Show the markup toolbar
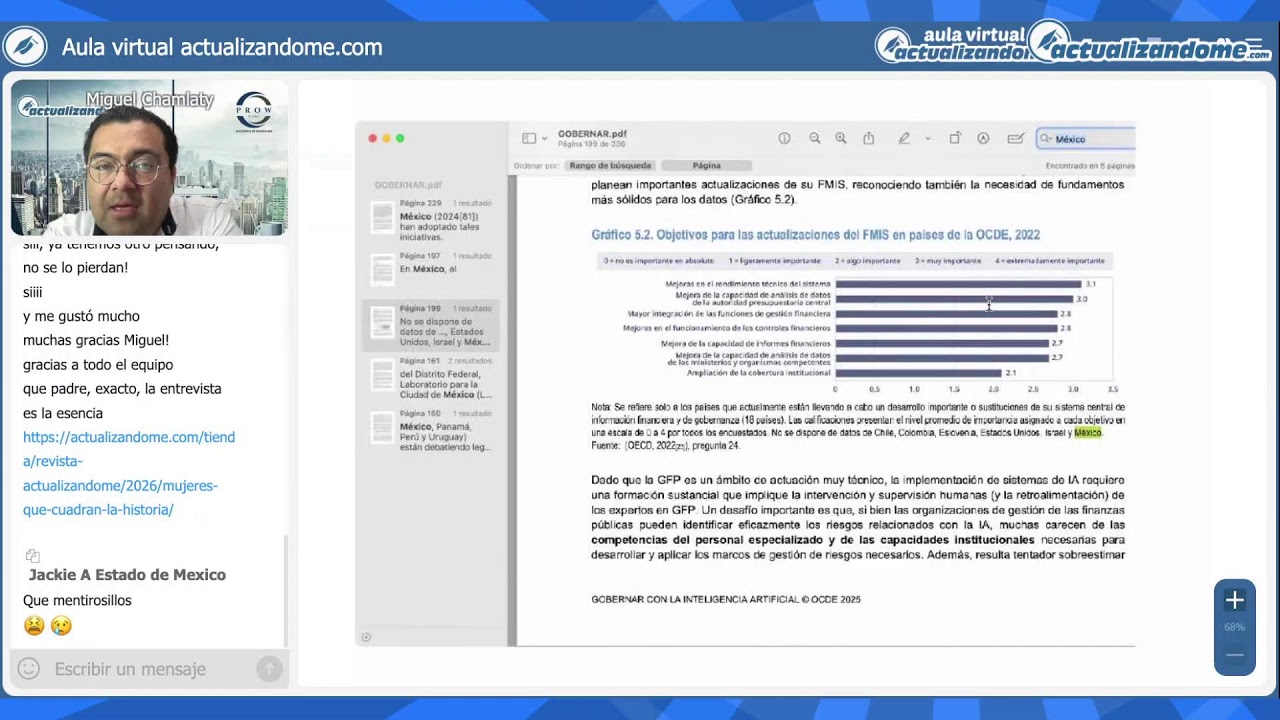The image size is (1280, 720). pos(983,138)
